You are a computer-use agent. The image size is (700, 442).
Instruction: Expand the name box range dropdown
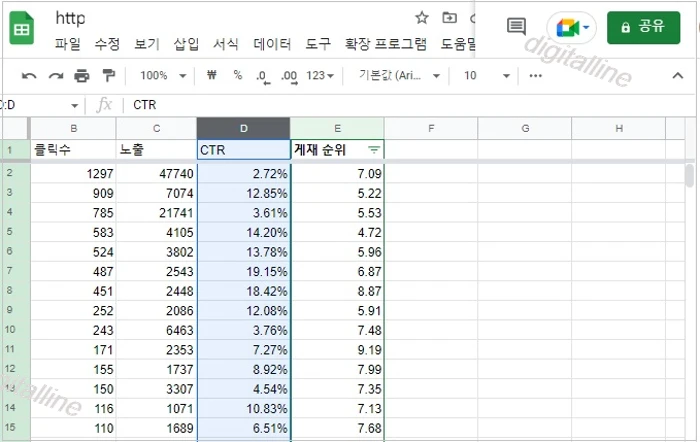tap(74, 105)
